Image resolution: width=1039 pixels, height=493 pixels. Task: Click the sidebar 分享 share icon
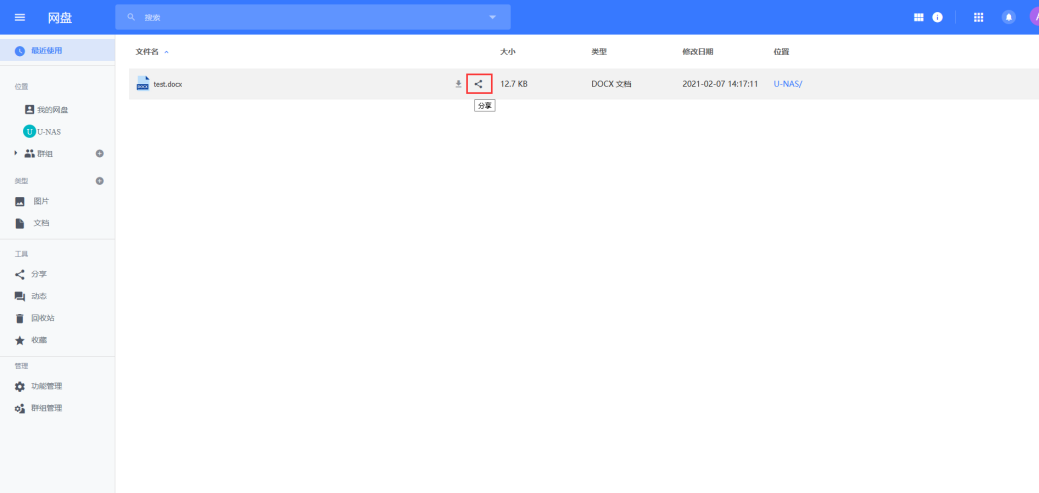click(x=20, y=274)
